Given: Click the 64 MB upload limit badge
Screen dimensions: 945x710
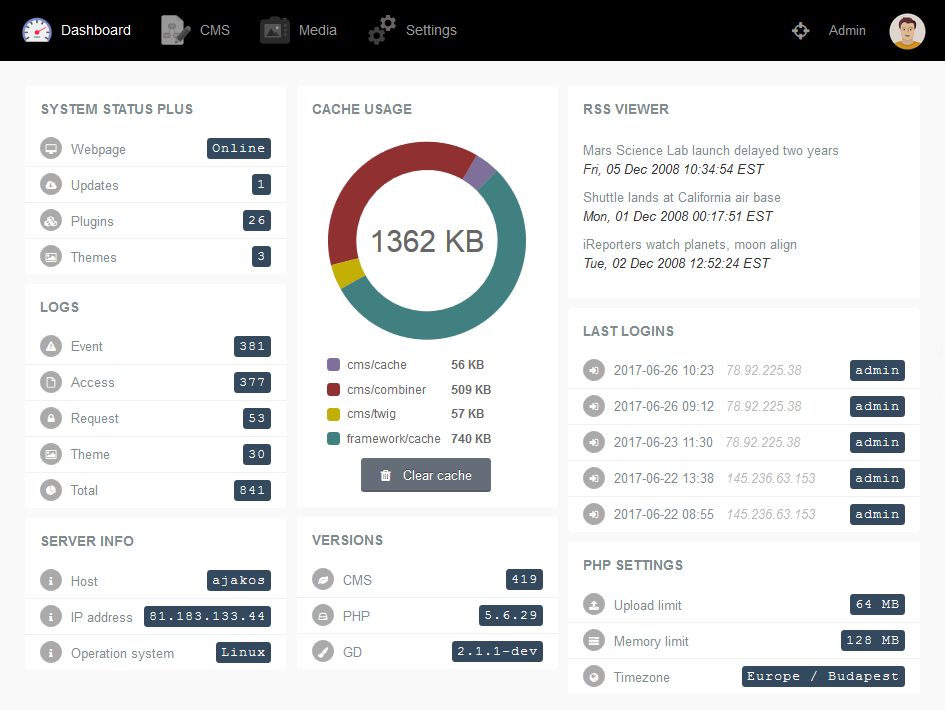Looking at the screenshot, I should pos(878,604).
